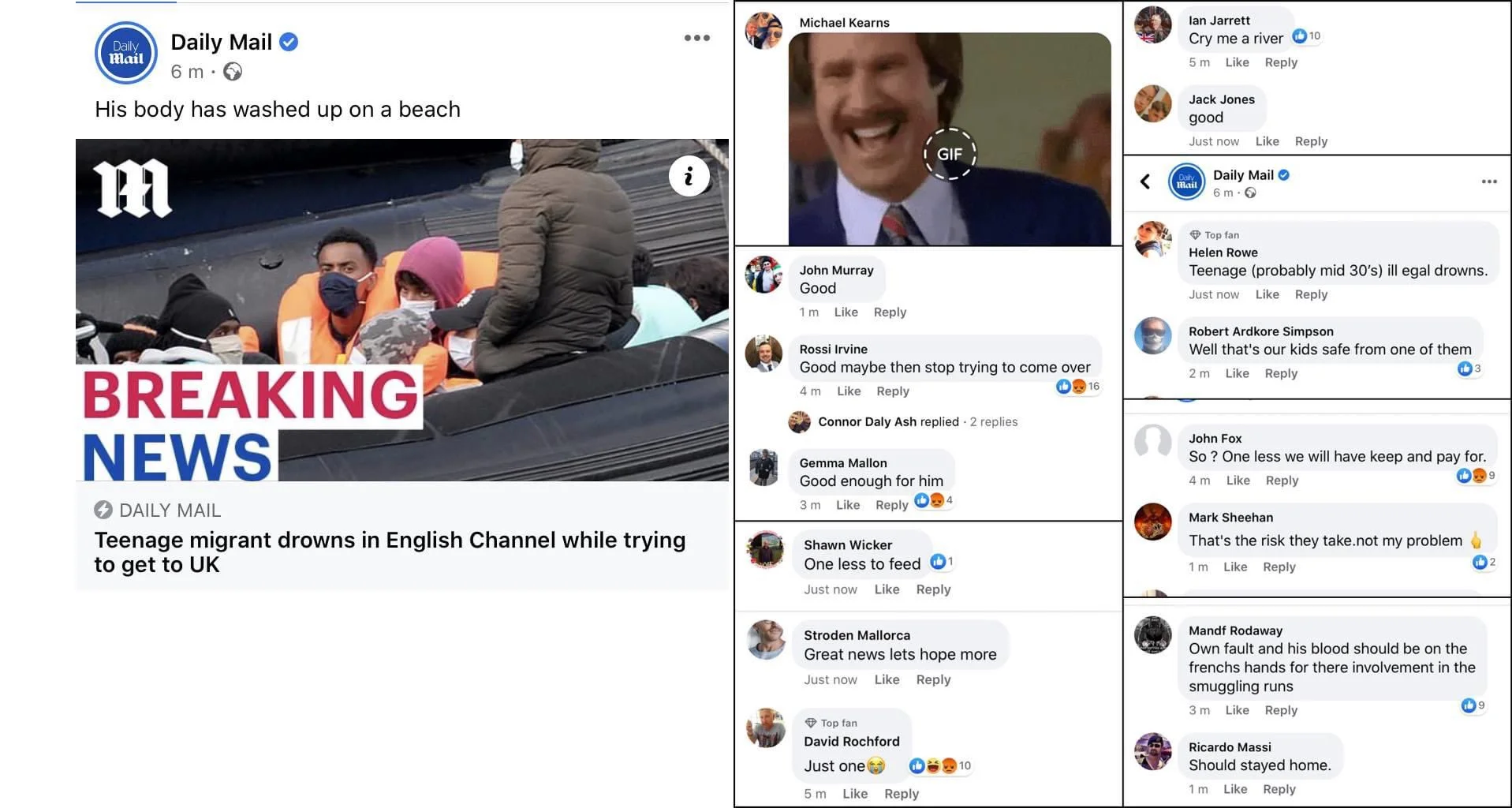Image resolution: width=1512 pixels, height=808 pixels.
Task: Play the GIF in Michael Kearns' comment
Action: pos(950,154)
